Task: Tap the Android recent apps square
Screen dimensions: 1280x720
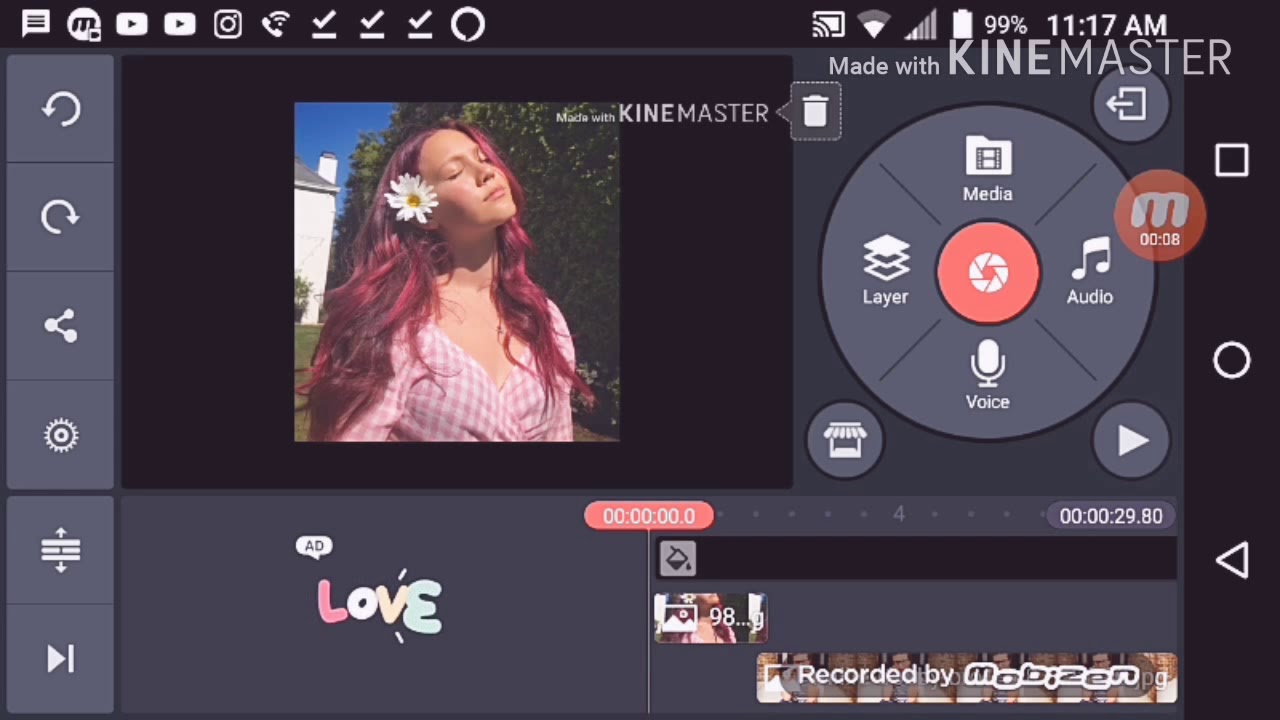Action: pyautogui.click(x=1232, y=160)
